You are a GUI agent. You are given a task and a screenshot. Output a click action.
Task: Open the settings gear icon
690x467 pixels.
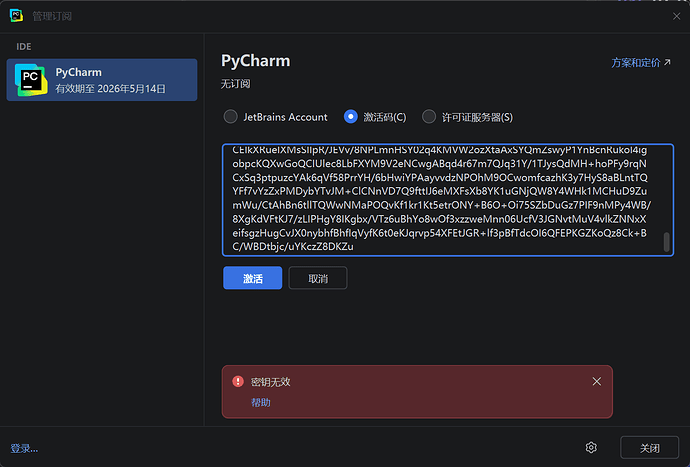coord(591,448)
